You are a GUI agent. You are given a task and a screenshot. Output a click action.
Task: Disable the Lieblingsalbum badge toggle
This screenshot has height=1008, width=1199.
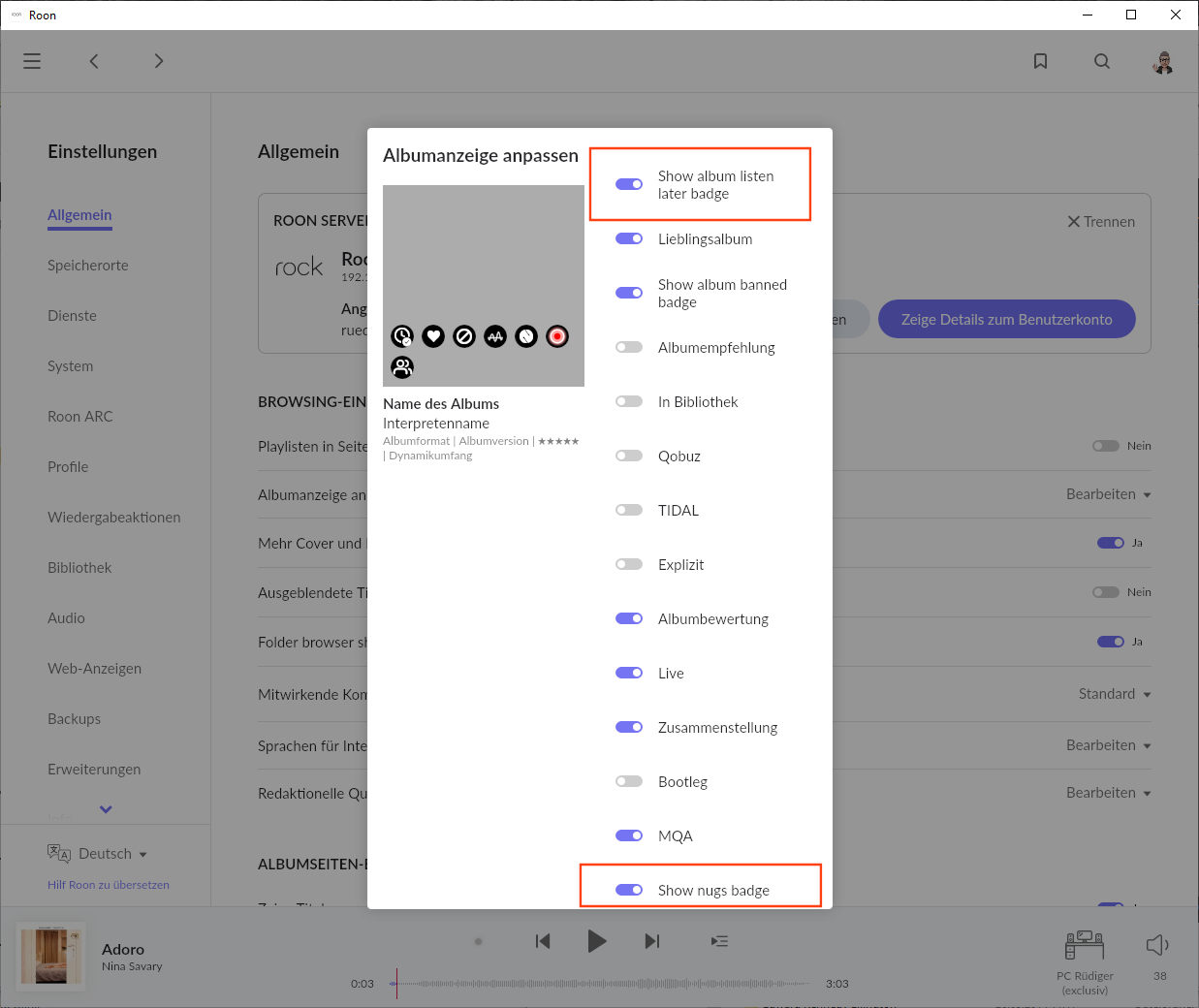(629, 238)
